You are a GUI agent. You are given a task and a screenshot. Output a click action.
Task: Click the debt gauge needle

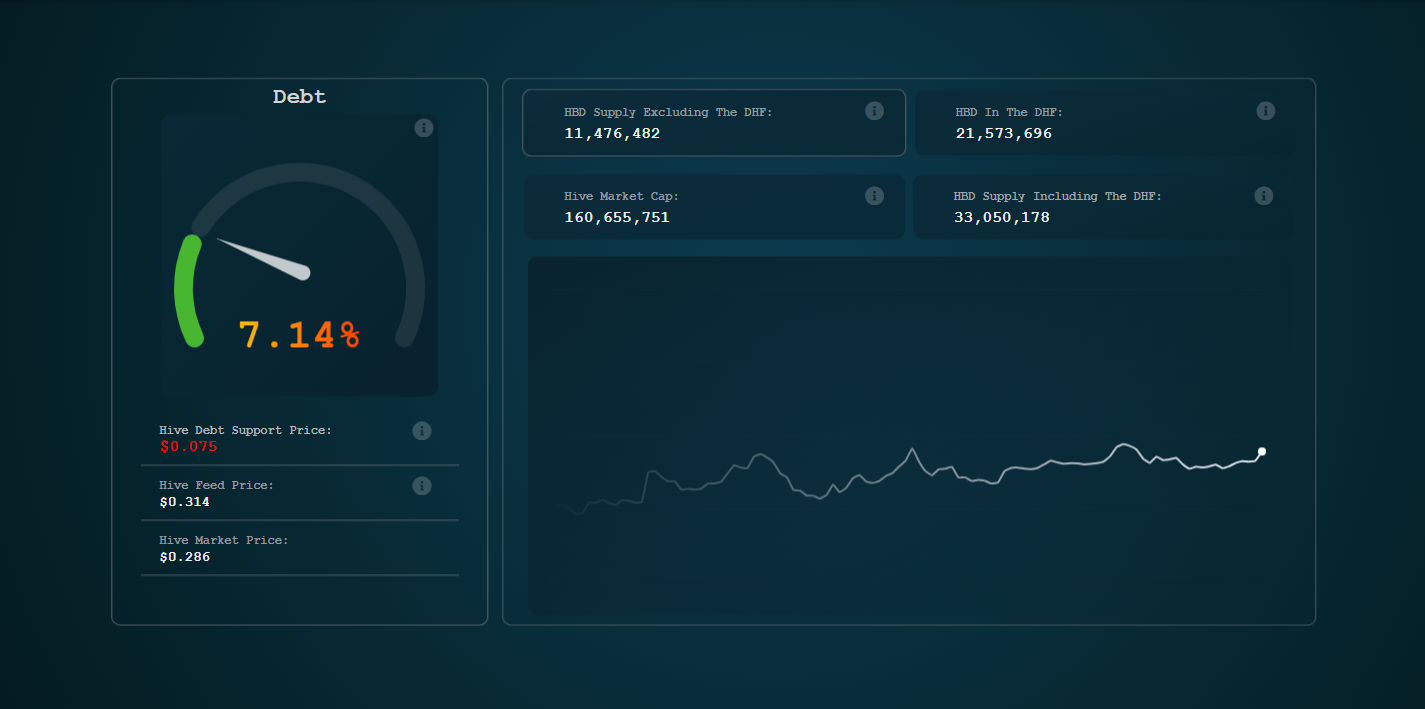click(x=264, y=258)
